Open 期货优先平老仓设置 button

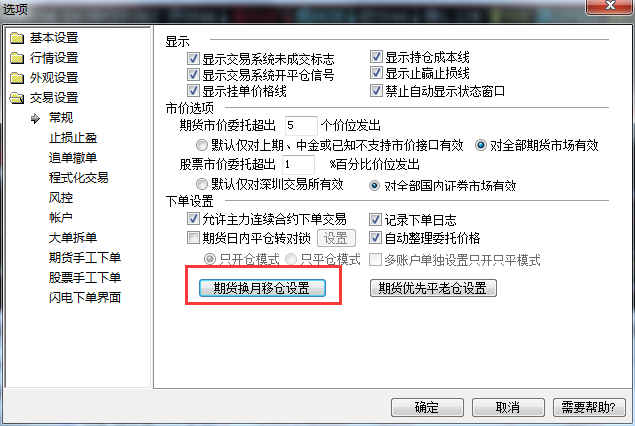tap(433, 288)
